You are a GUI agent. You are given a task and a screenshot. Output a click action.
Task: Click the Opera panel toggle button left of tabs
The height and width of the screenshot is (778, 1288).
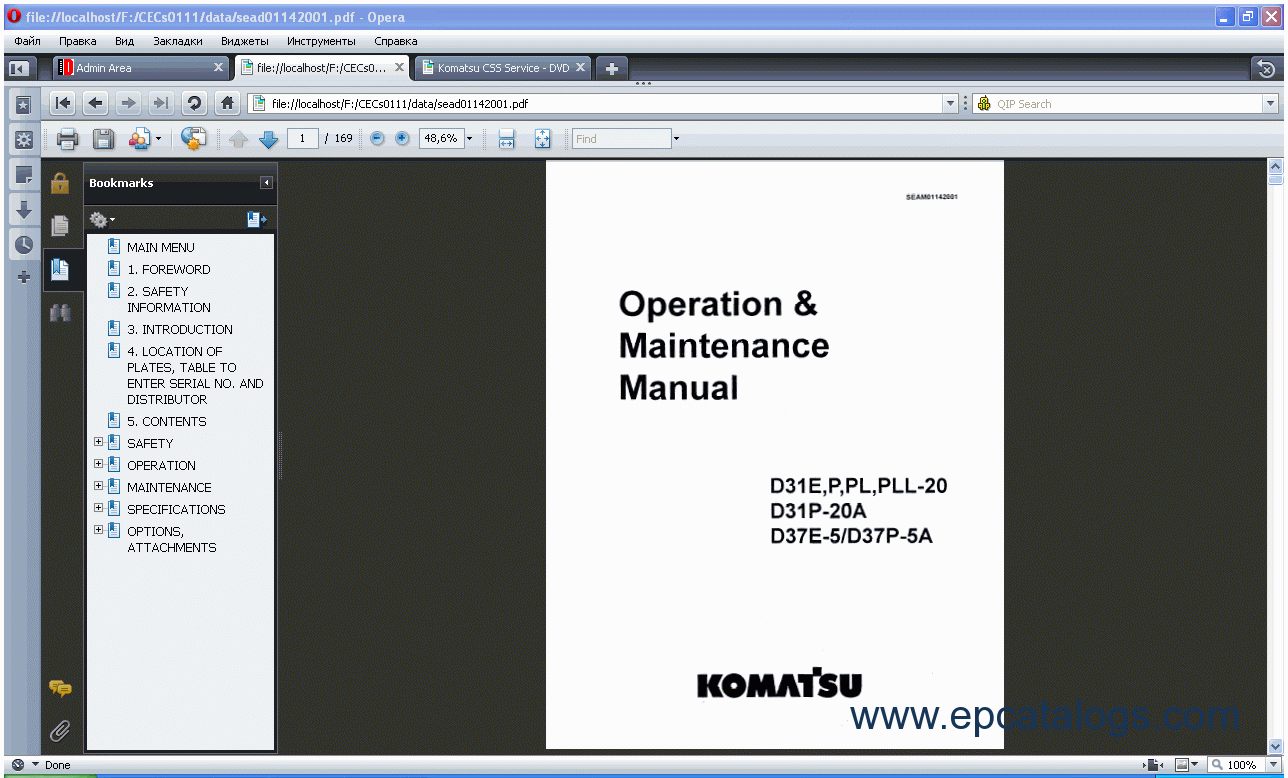click(x=18, y=68)
